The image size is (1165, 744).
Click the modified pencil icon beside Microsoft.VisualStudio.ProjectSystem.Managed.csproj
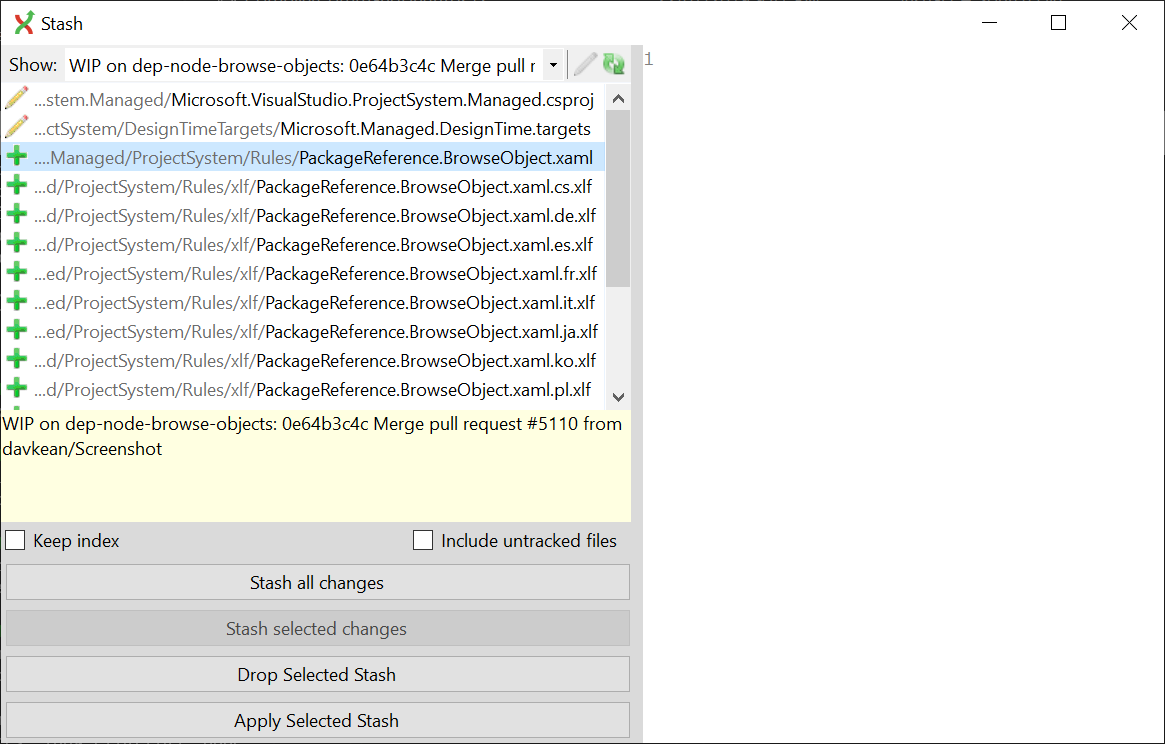pos(16,98)
